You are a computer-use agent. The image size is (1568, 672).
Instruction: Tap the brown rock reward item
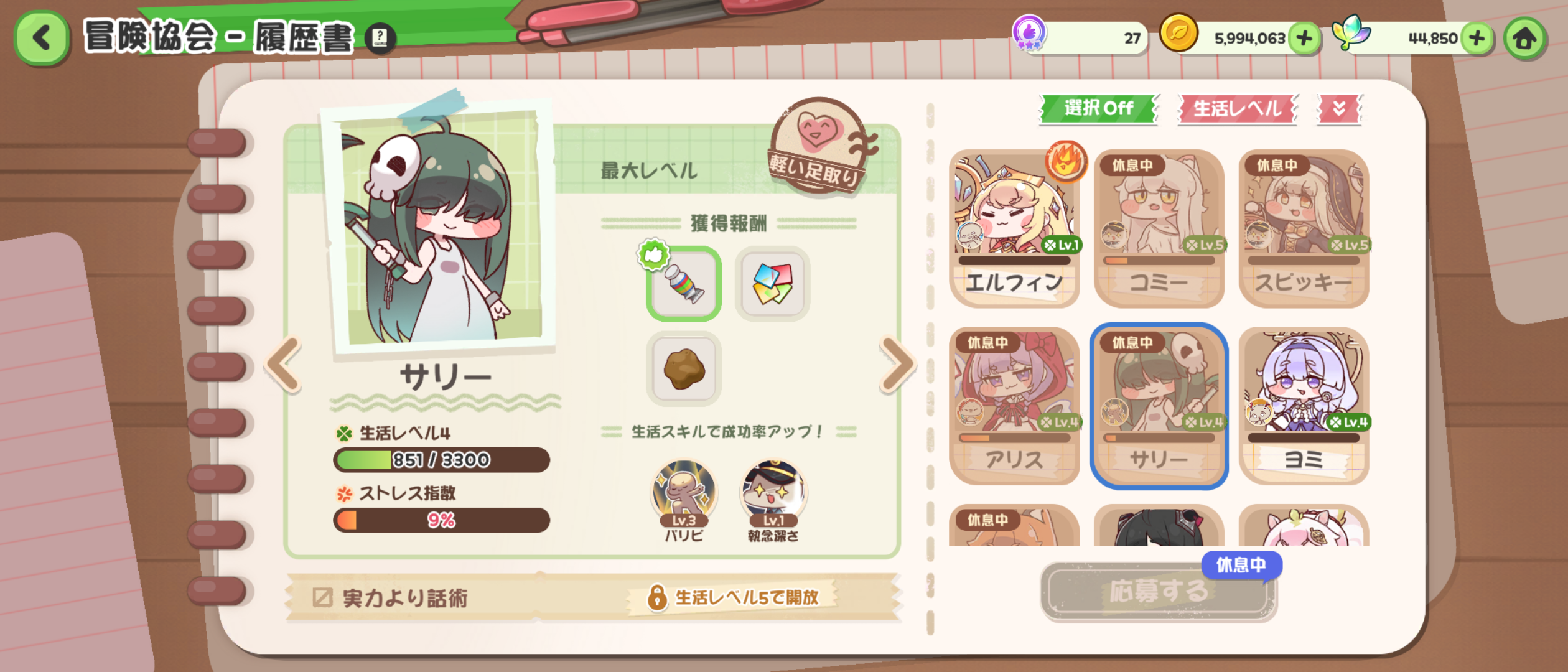684,368
